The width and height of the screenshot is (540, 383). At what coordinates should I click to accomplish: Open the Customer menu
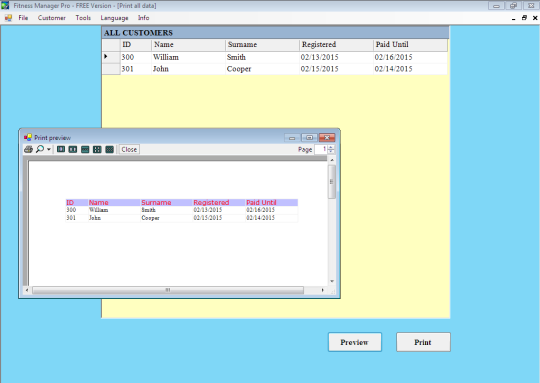click(x=52, y=18)
